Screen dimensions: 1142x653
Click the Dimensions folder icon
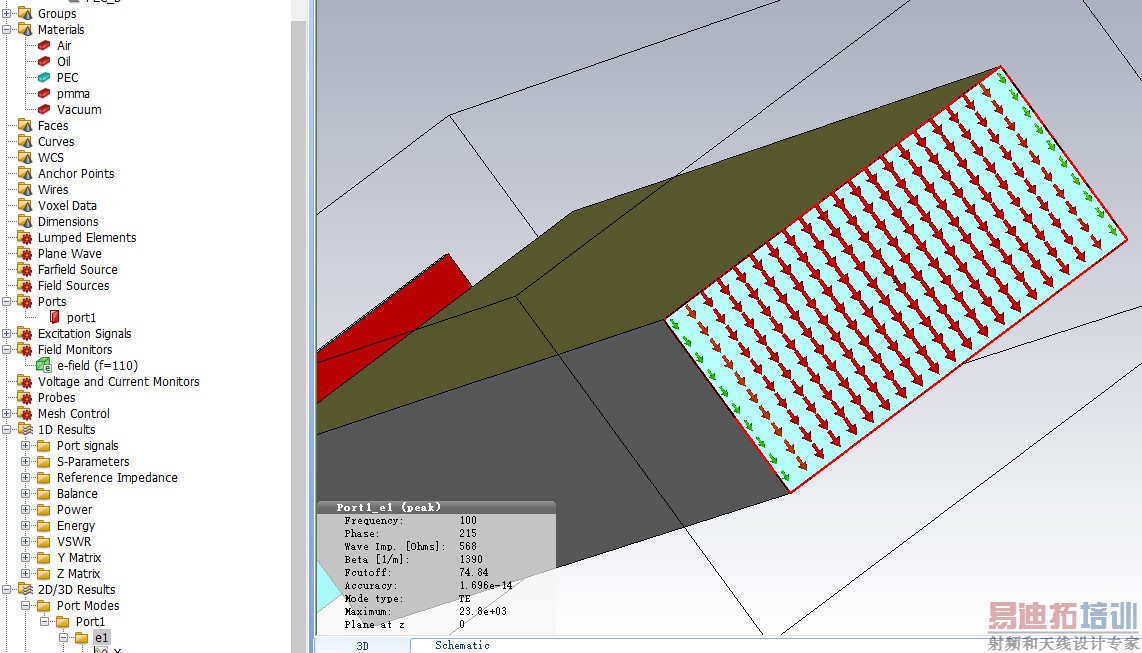coord(25,221)
